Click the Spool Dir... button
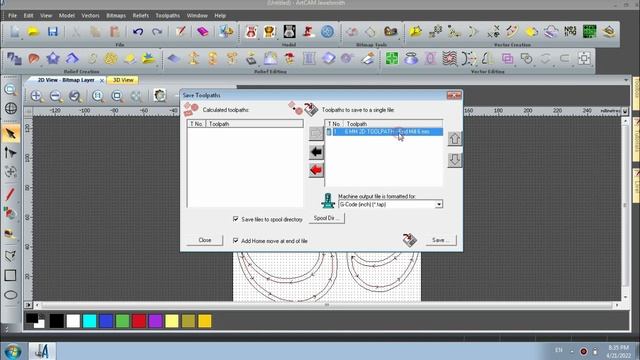This screenshot has width=640, height=360. coord(327,218)
